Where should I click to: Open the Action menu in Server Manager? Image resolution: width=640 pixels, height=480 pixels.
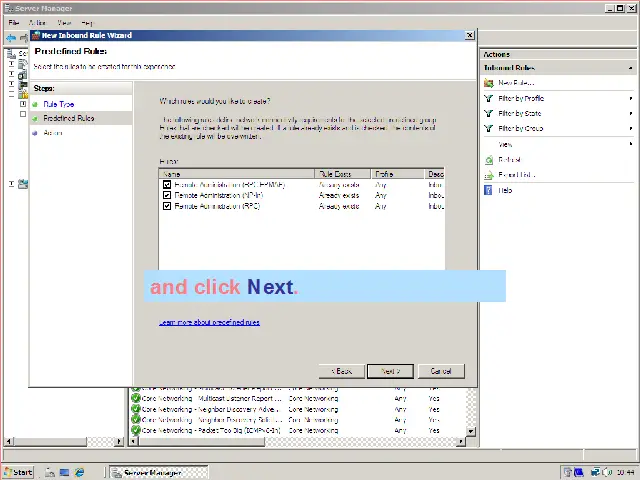click(37, 22)
